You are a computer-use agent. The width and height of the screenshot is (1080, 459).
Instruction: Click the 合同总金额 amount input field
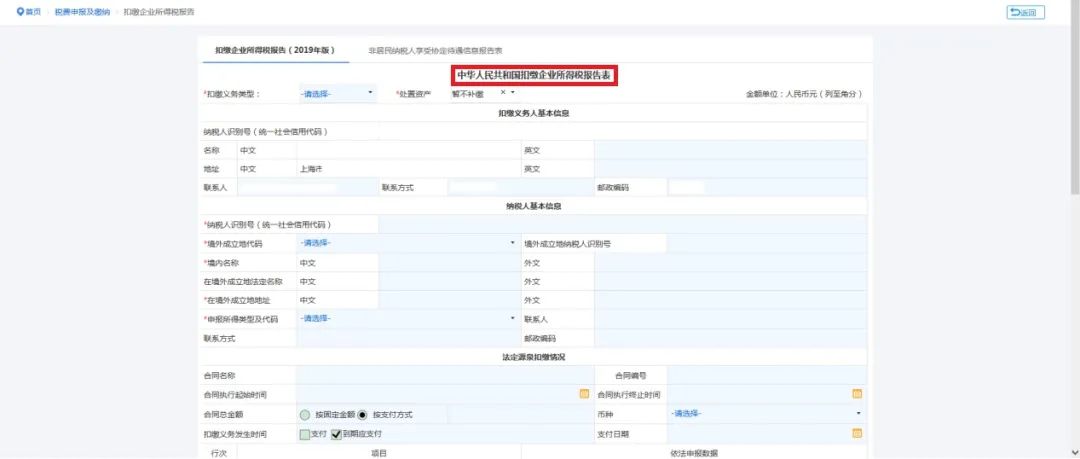tap(520, 414)
